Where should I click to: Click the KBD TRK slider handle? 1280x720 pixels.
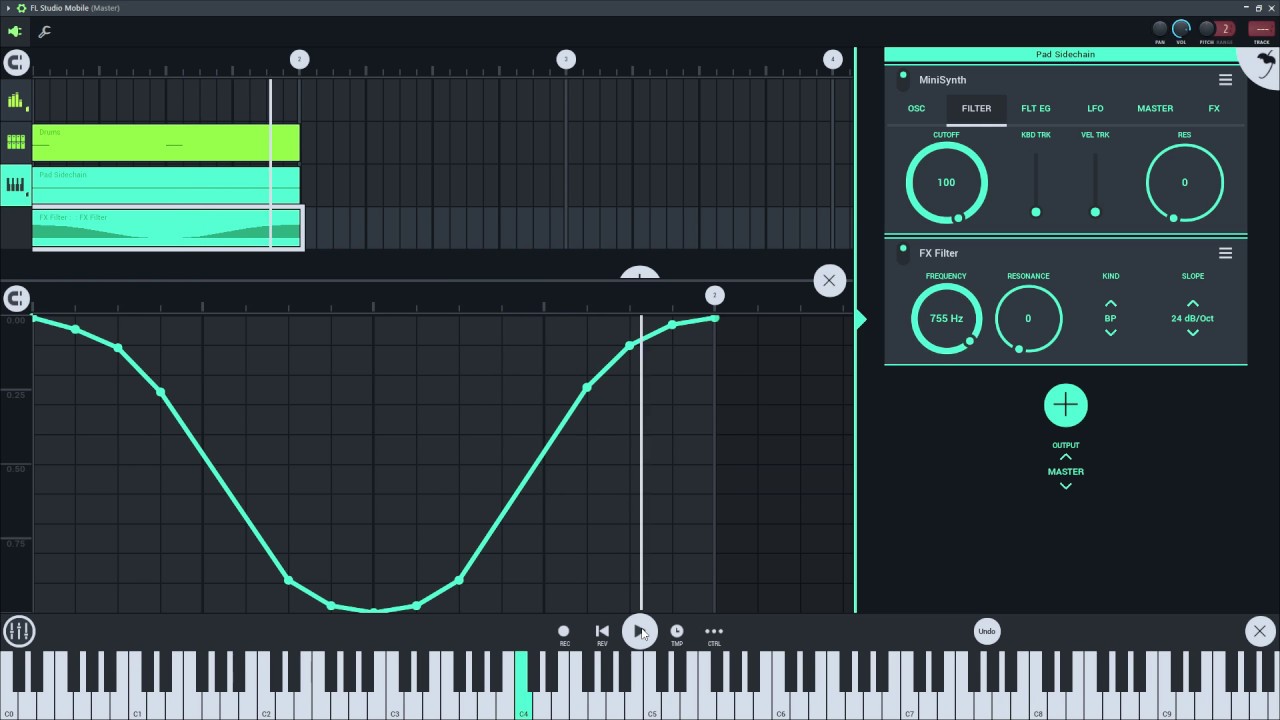[x=1036, y=212]
